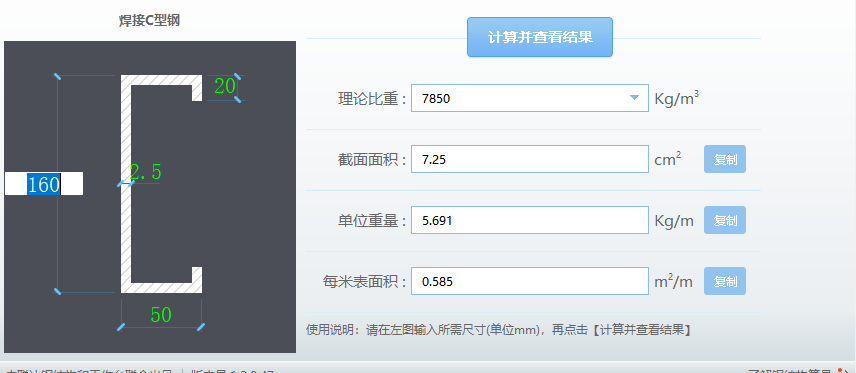Edit the flange width dimension value 50
Screen dimensions: 856x373
161,315
